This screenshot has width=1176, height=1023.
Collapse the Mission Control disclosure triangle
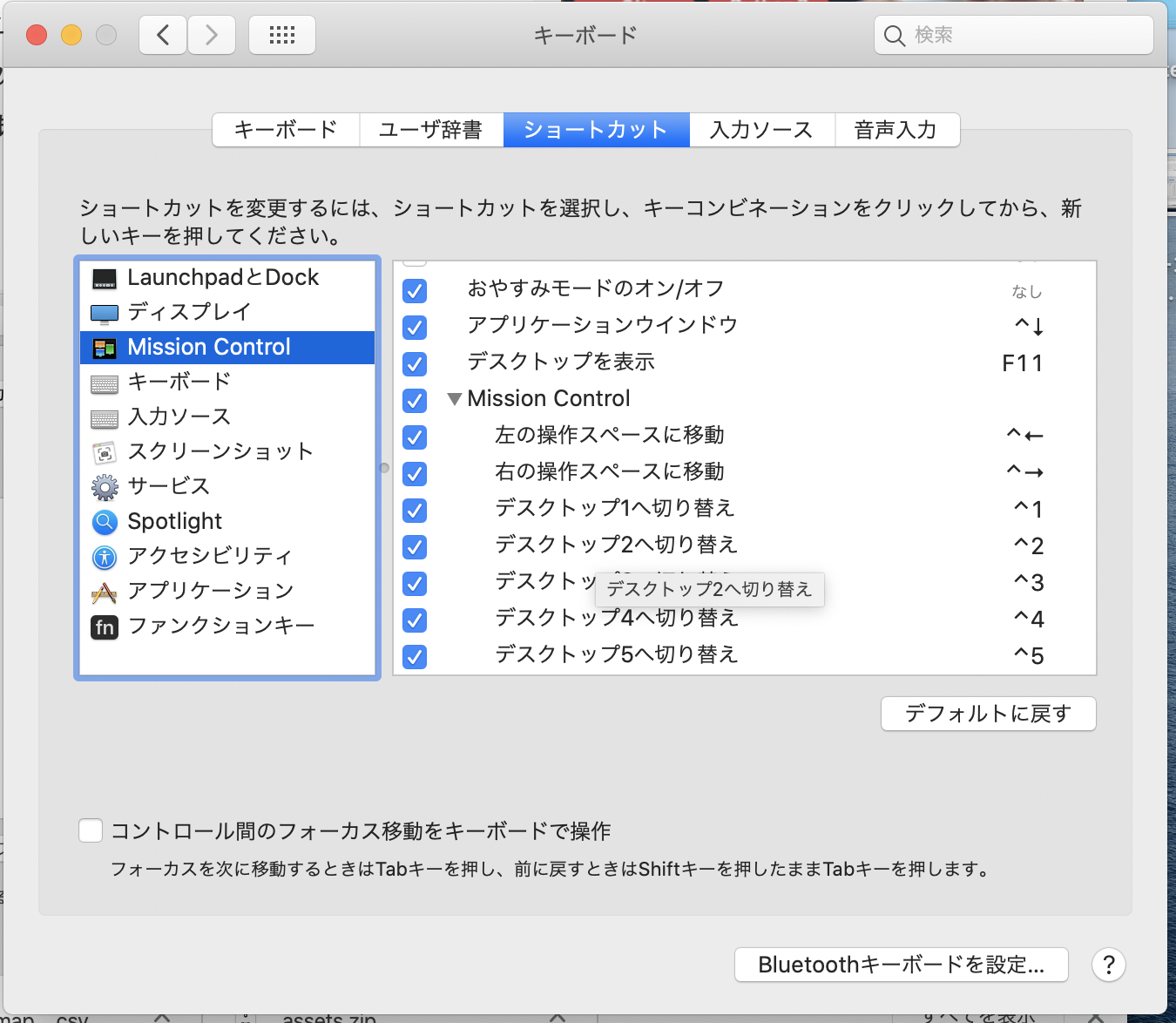pyautogui.click(x=454, y=398)
